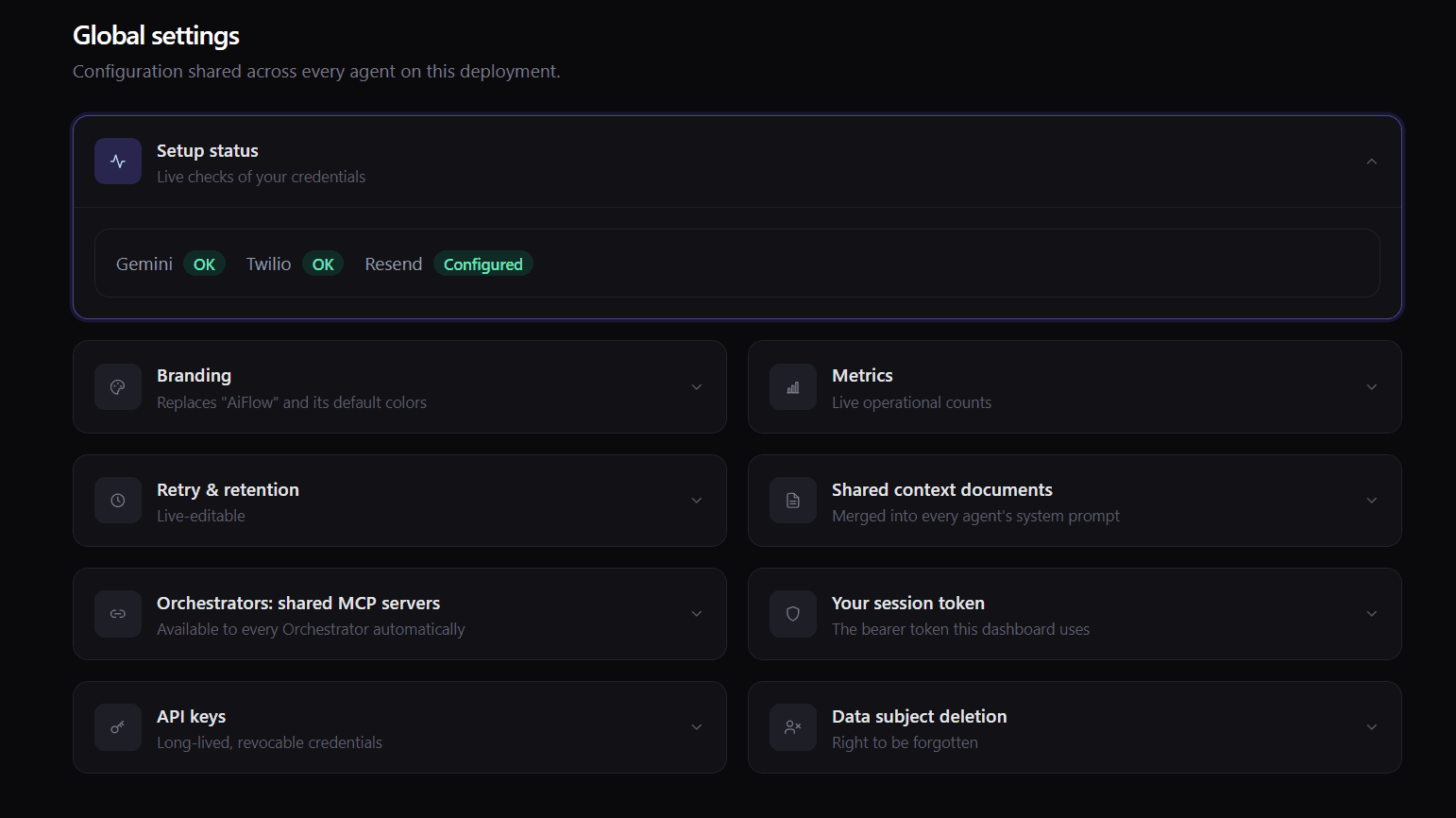This screenshot has height=818, width=1456.
Task: Select the Retry & retention title
Action: pos(228,490)
